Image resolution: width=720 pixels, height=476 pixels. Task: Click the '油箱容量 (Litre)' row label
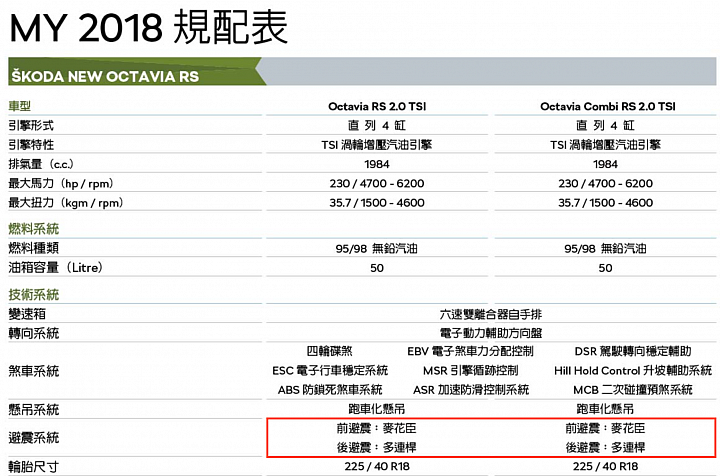(56, 267)
